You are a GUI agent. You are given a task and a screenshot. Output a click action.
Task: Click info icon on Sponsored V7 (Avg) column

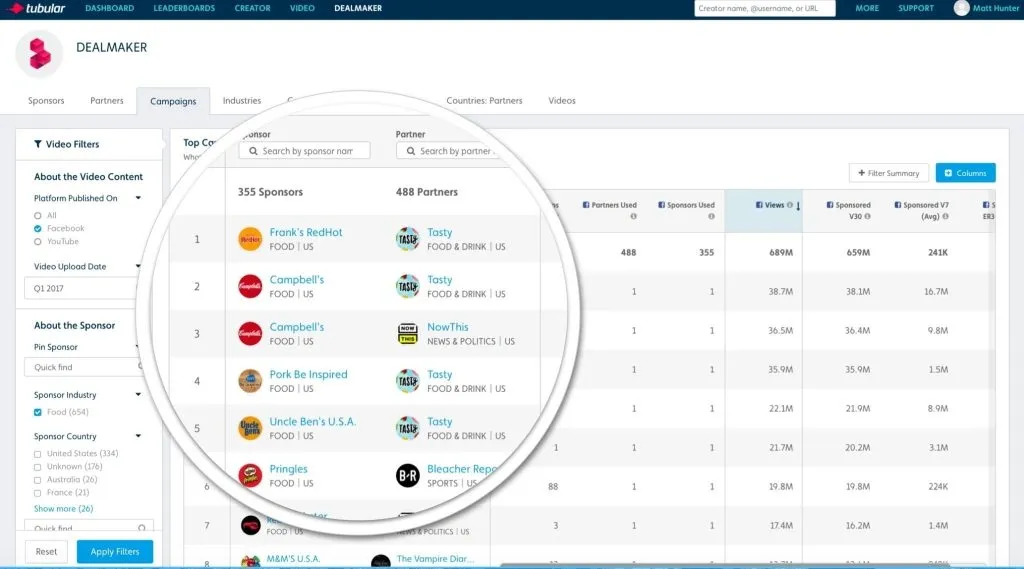tap(945, 216)
